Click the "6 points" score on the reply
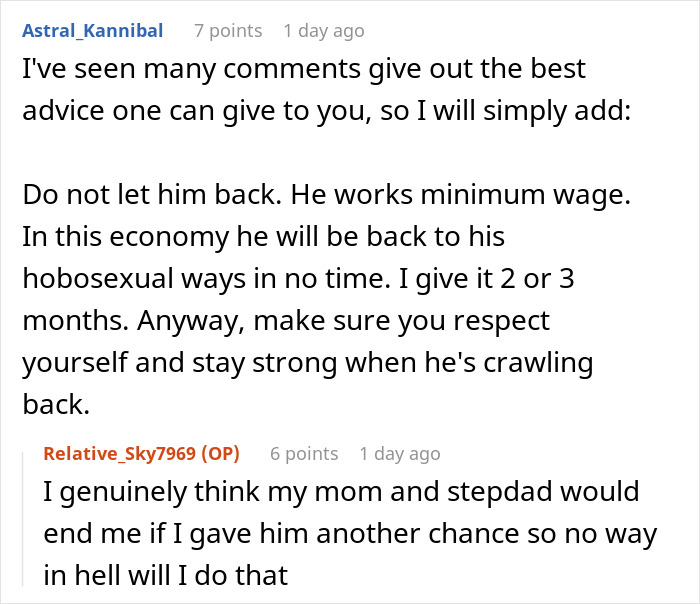 click(304, 454)
